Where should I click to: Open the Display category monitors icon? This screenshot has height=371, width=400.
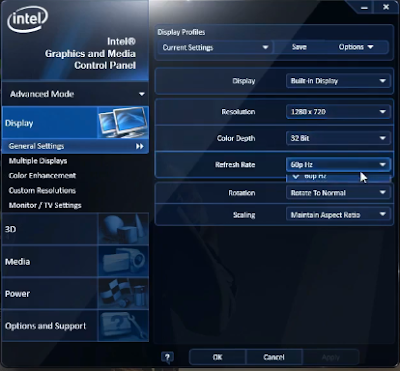click(x=123, y=122)
